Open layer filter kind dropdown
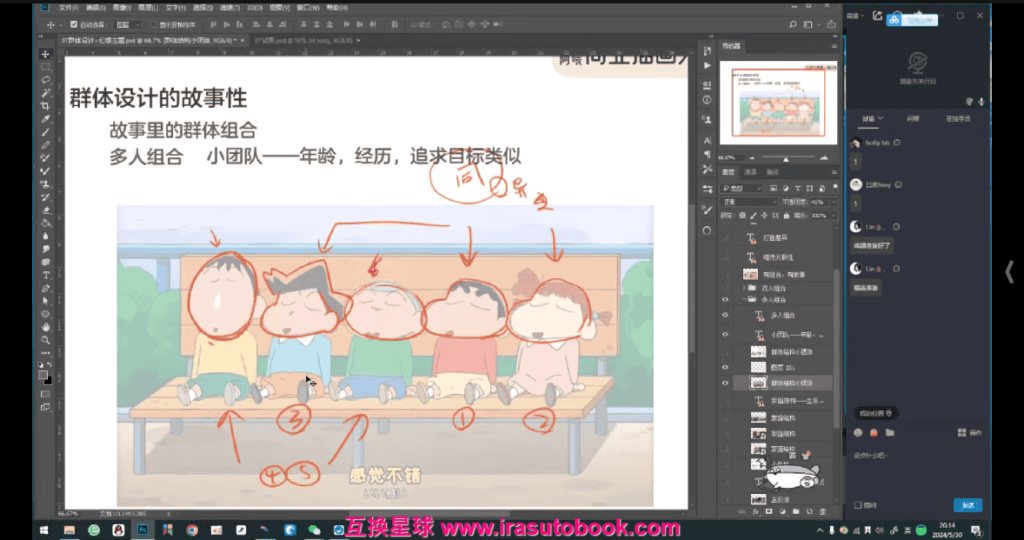The image size is (1024, 540). (x=741, y=188)
